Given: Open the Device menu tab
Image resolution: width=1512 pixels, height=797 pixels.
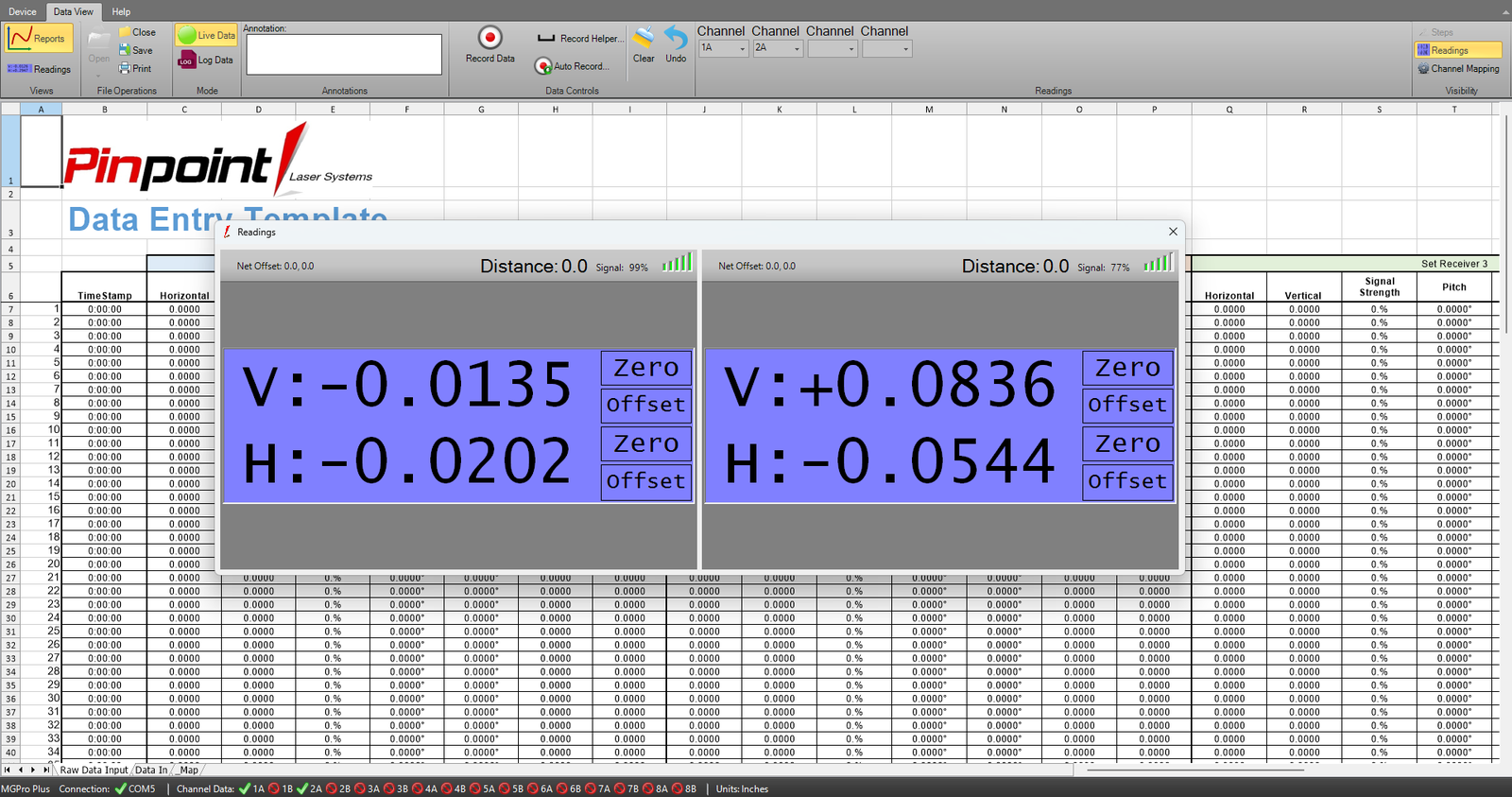Looking at the screenshot, I should pos(23,11).
